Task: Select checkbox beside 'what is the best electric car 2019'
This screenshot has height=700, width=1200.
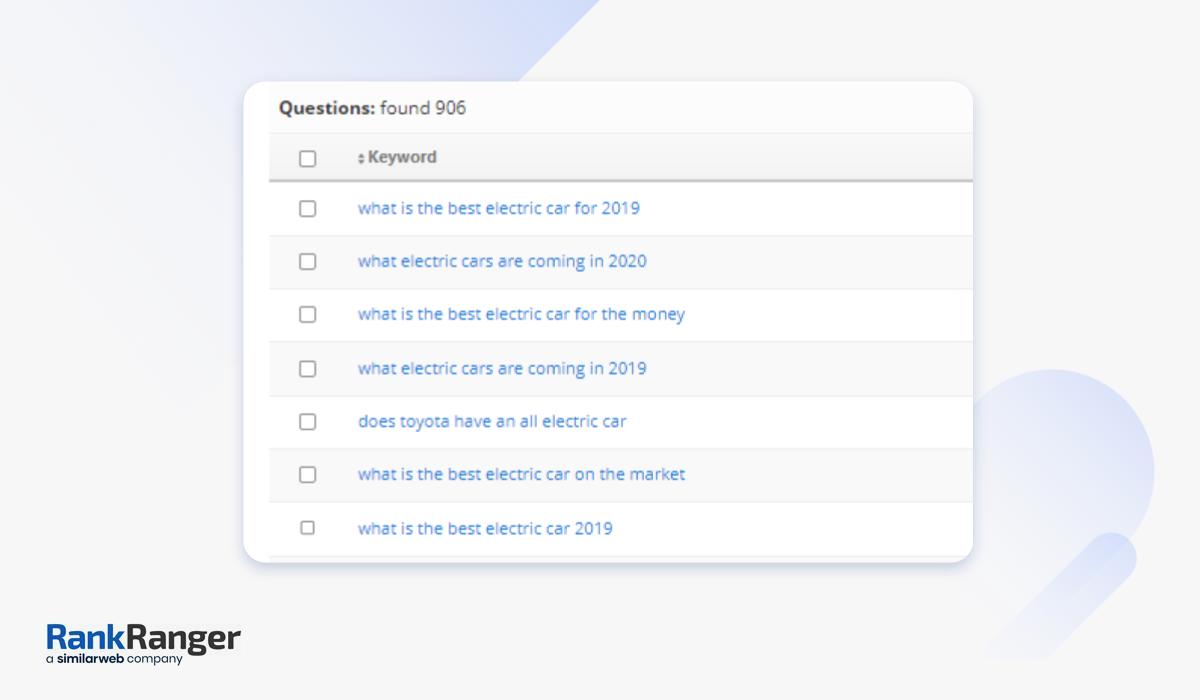Action: point(307,527)
